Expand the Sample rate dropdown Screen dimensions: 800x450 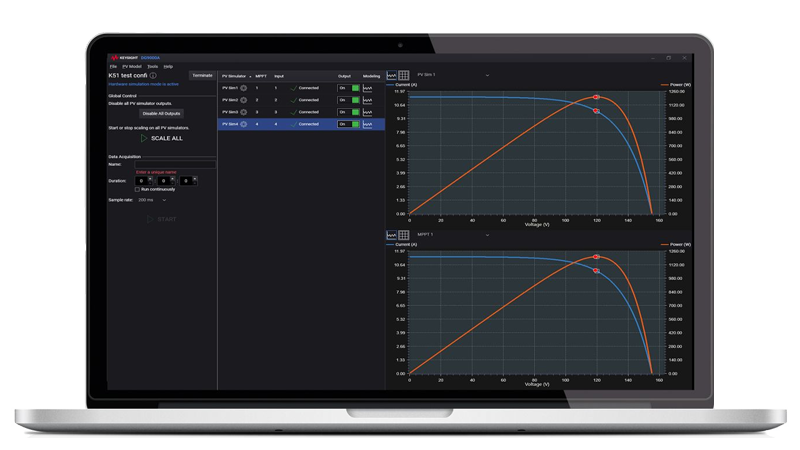point(152,200)
